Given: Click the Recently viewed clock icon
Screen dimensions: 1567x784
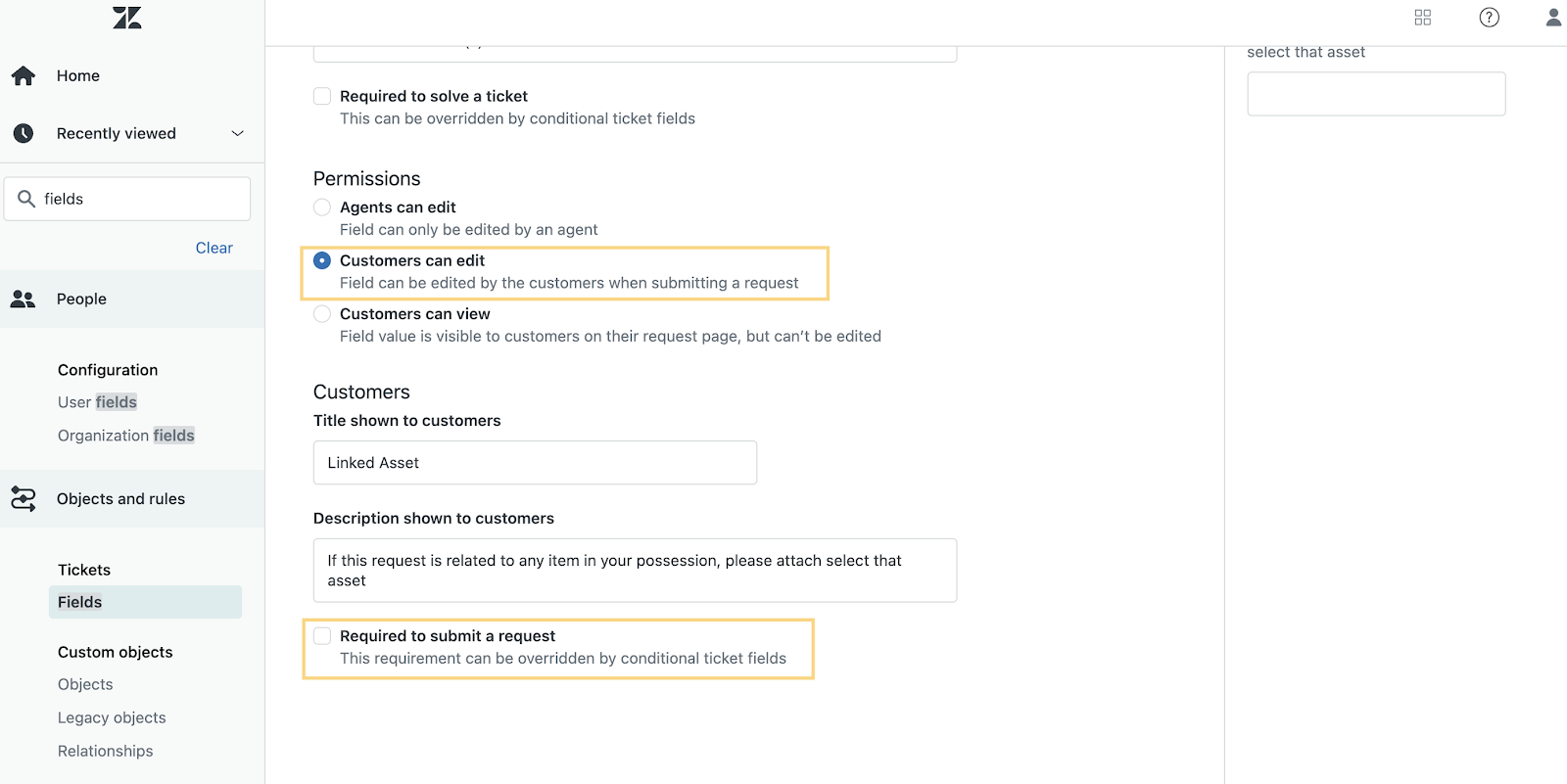Looking at the screenshot, I should pyautogui.click(x=24, y=133).
